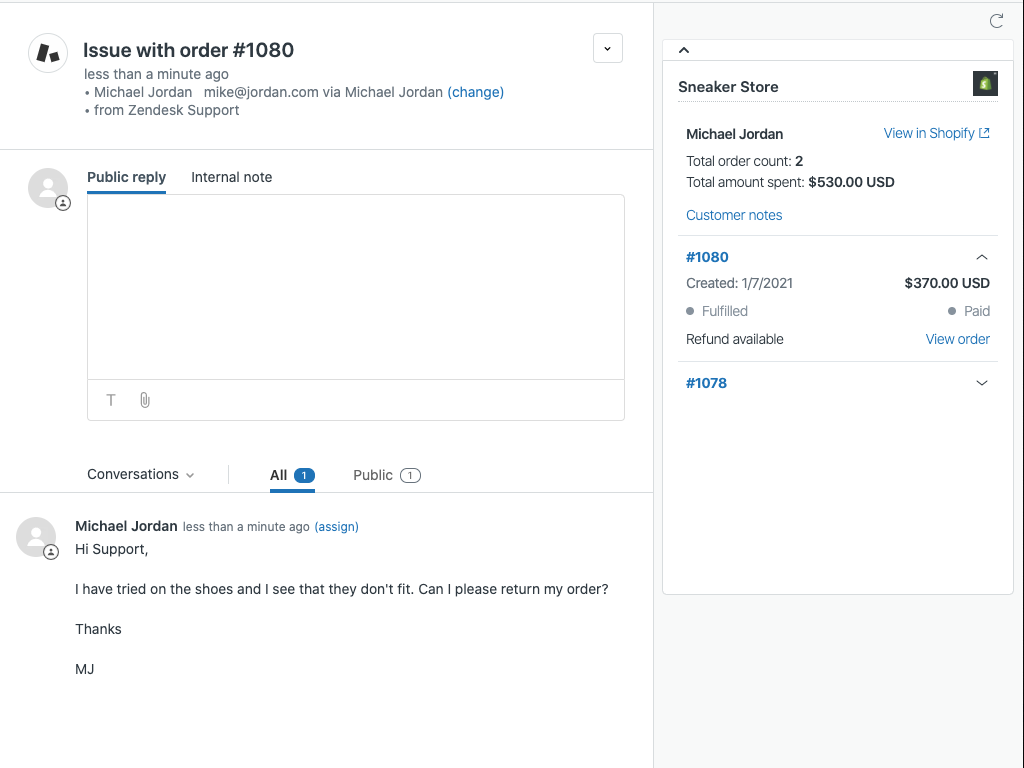
Task: Collapse the Shopify sidebar panel with the chevron
Action: 684,49
